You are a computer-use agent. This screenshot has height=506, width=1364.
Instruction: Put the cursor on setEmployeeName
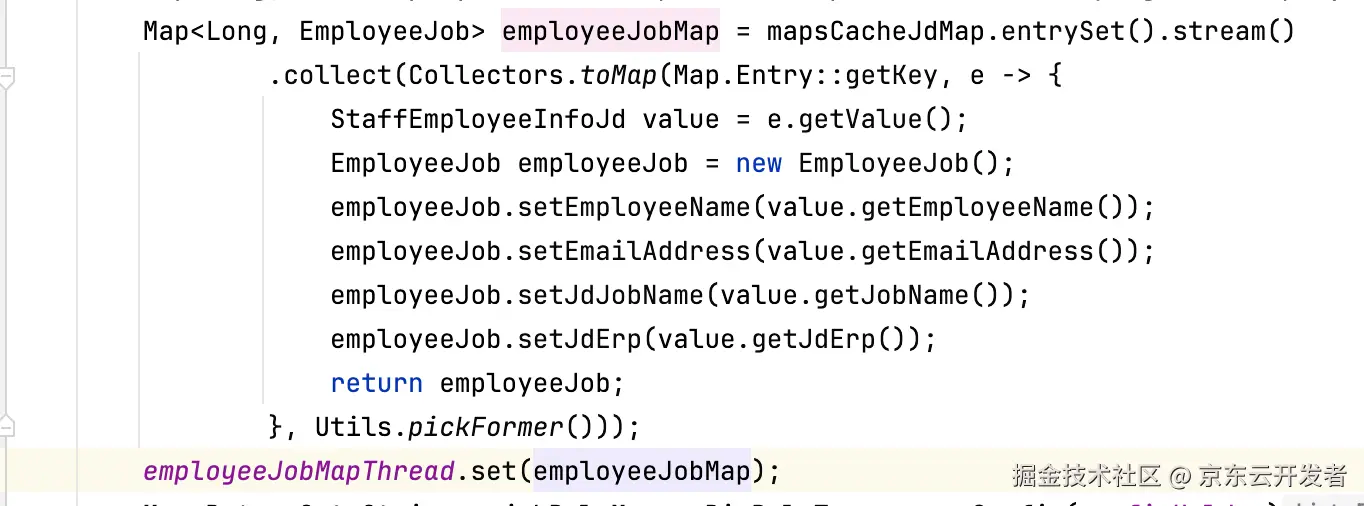pos(634,208)
